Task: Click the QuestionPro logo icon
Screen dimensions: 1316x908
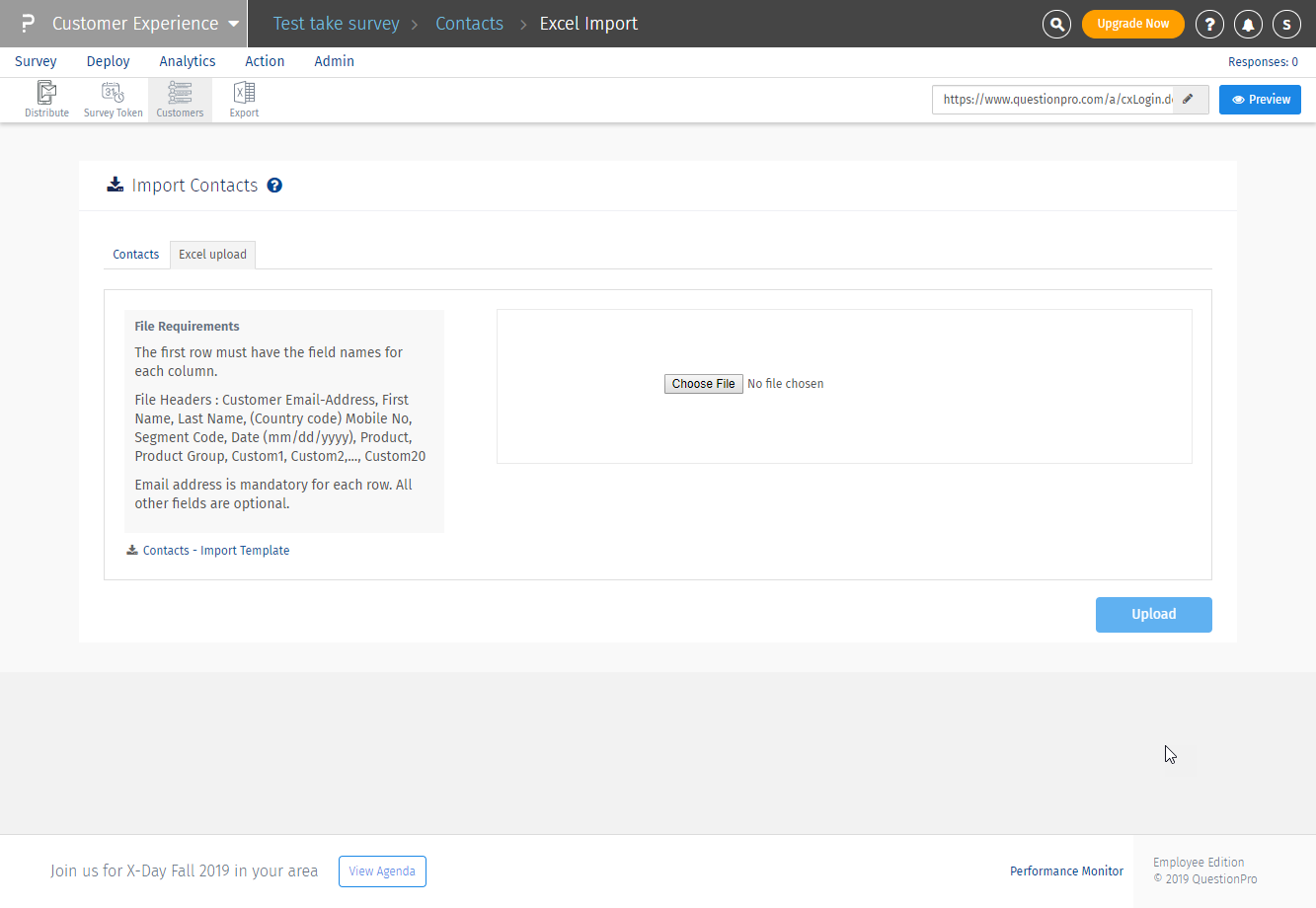Action: click(28, 24)
